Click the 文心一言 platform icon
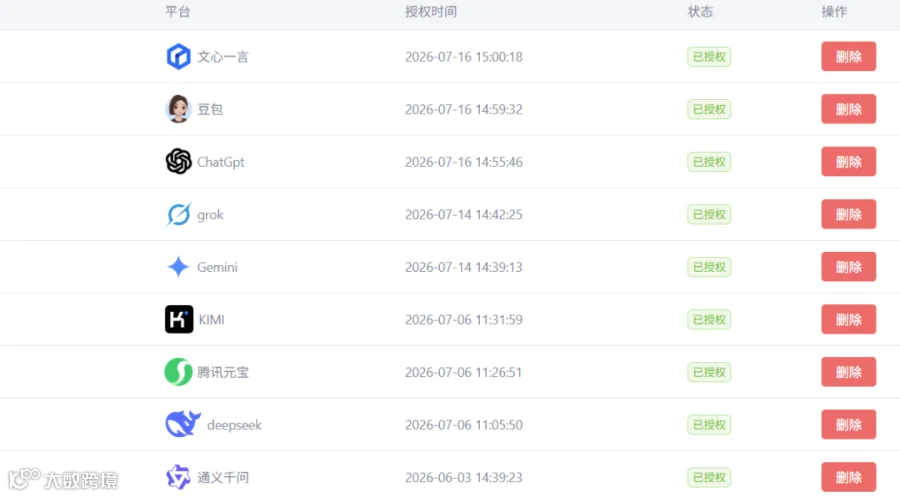The width and height of the screenshot is (900, 497). click(179, 57)
